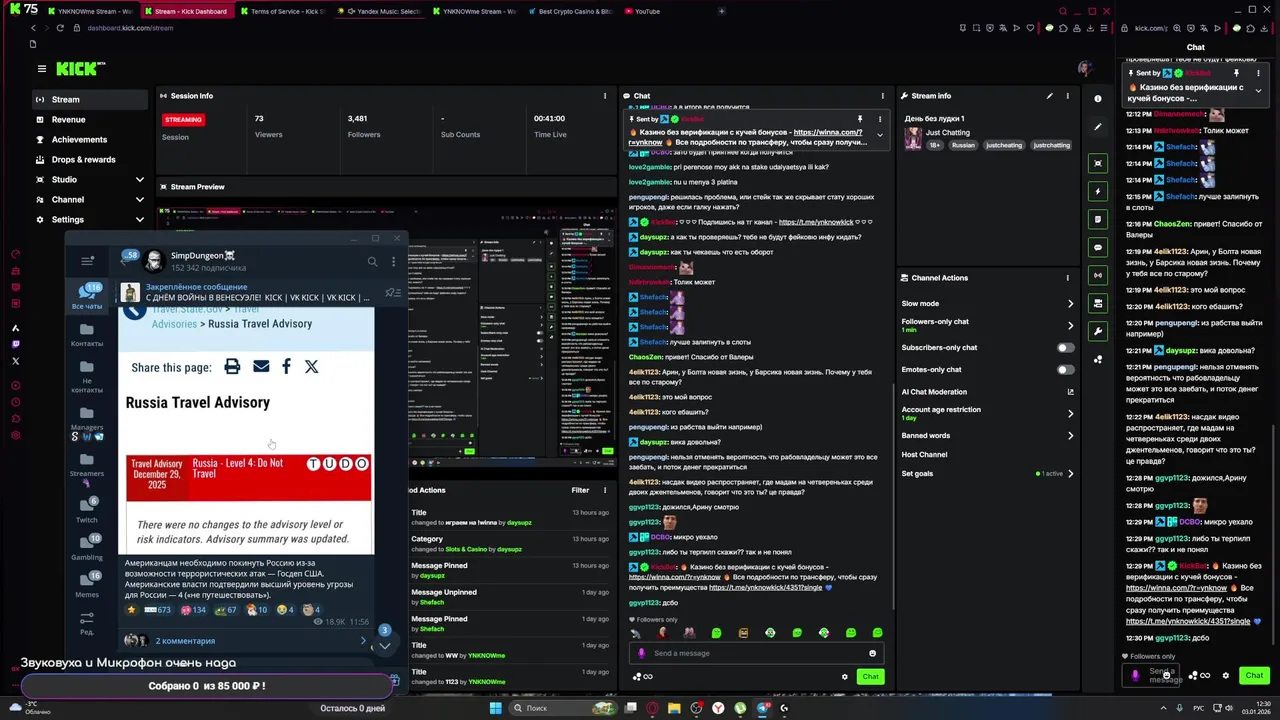The width and height of the screenshot is (1280, 720).
Task: Edit stream info with the pencil icon
Action: (x=1049, y=96)
